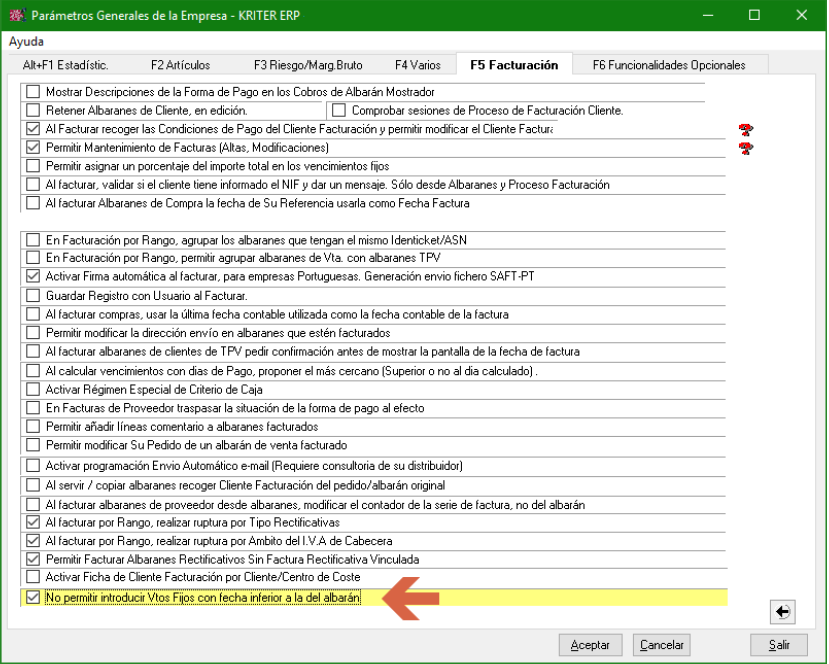Check Comprobar sesiones de Proceso de Facturación Cliente
This screenshot has width=829, height=664.
click(x=339, y=110)
